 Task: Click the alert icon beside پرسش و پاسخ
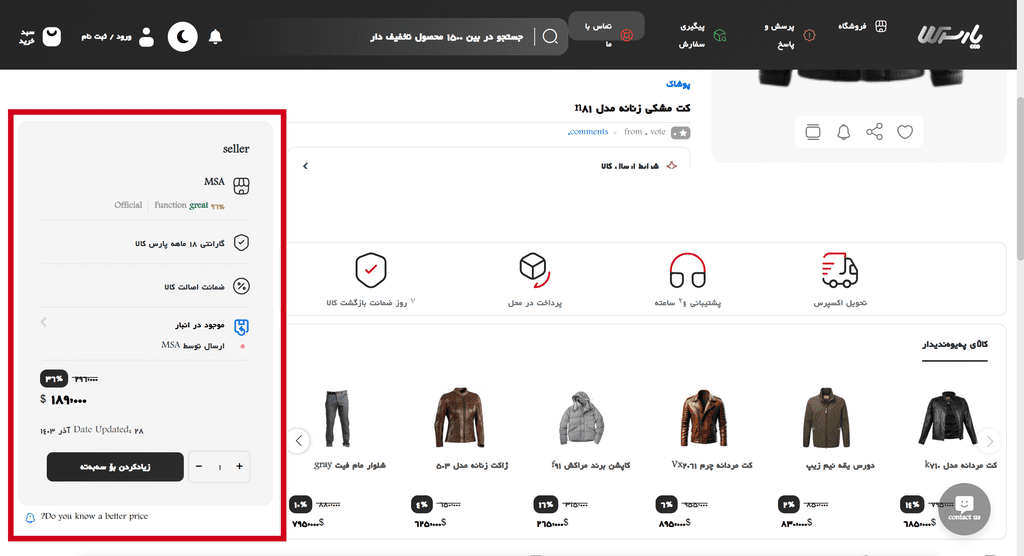tap(809, 35)
